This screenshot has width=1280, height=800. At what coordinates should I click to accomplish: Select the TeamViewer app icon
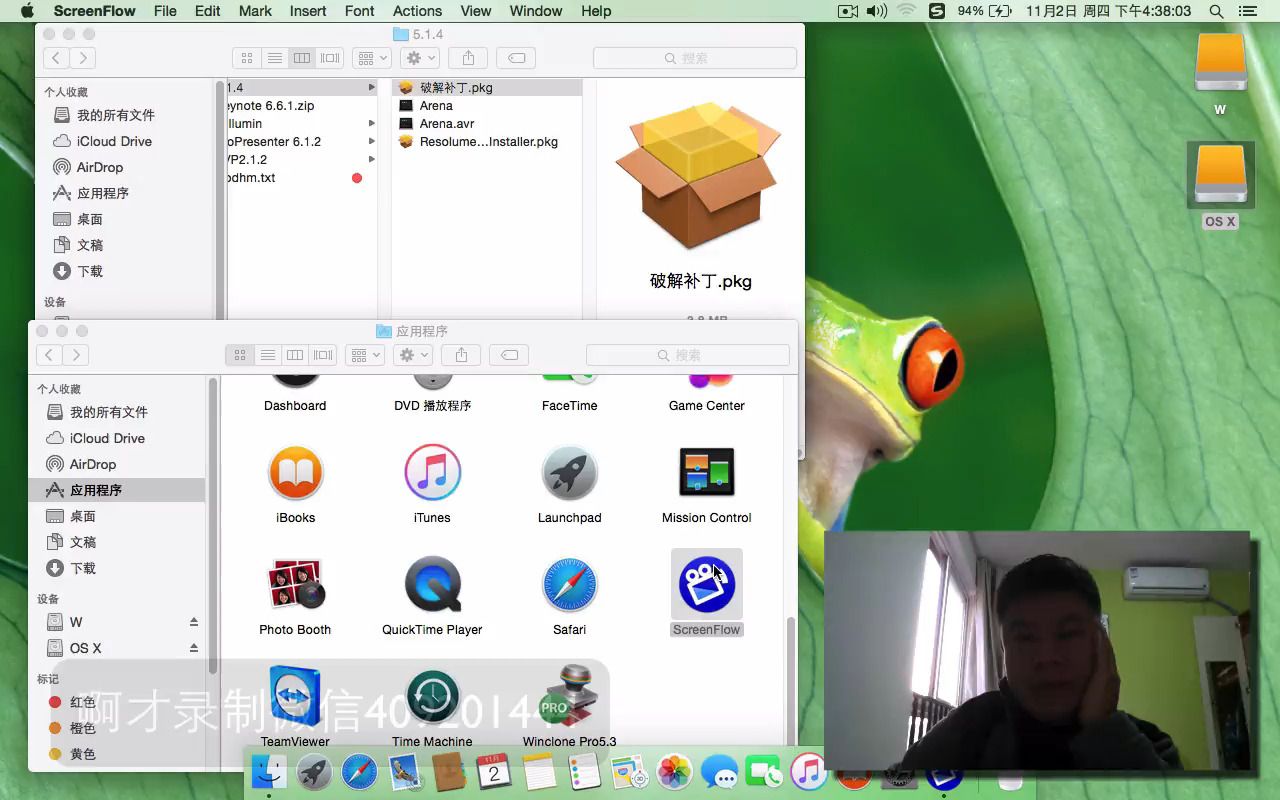[295, 697]
